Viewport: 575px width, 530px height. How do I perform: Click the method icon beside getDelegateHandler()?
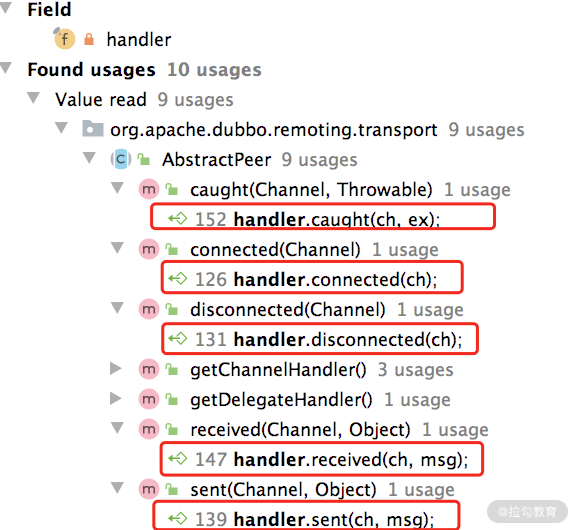(149, 399)
